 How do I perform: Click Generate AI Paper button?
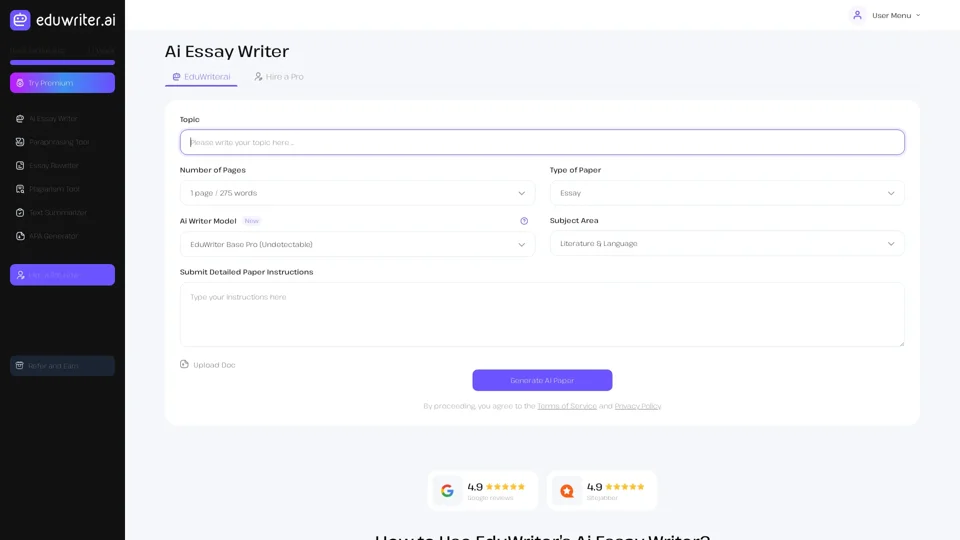click(542, 380)
